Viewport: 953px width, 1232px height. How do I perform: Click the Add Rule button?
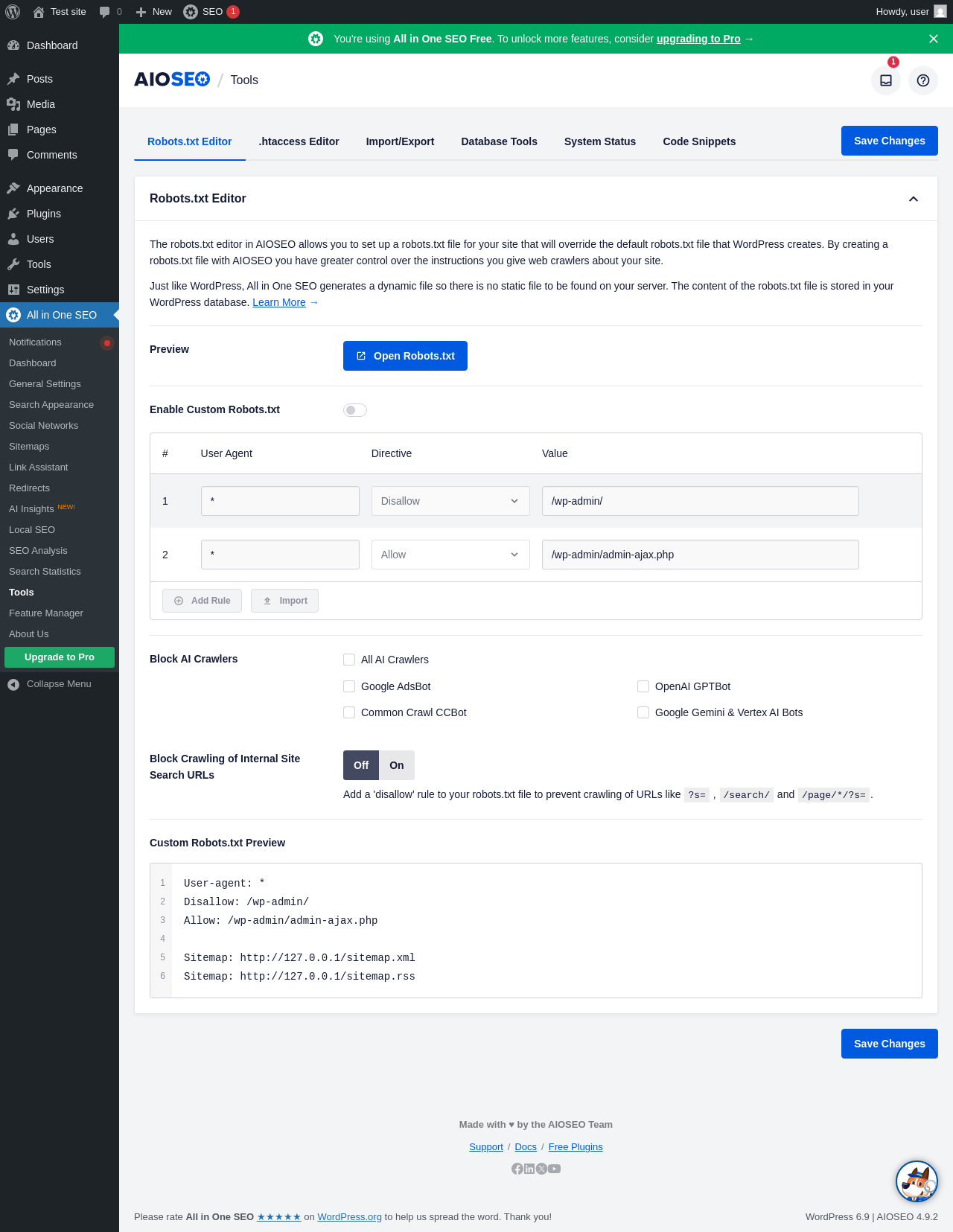coord(202,601)
